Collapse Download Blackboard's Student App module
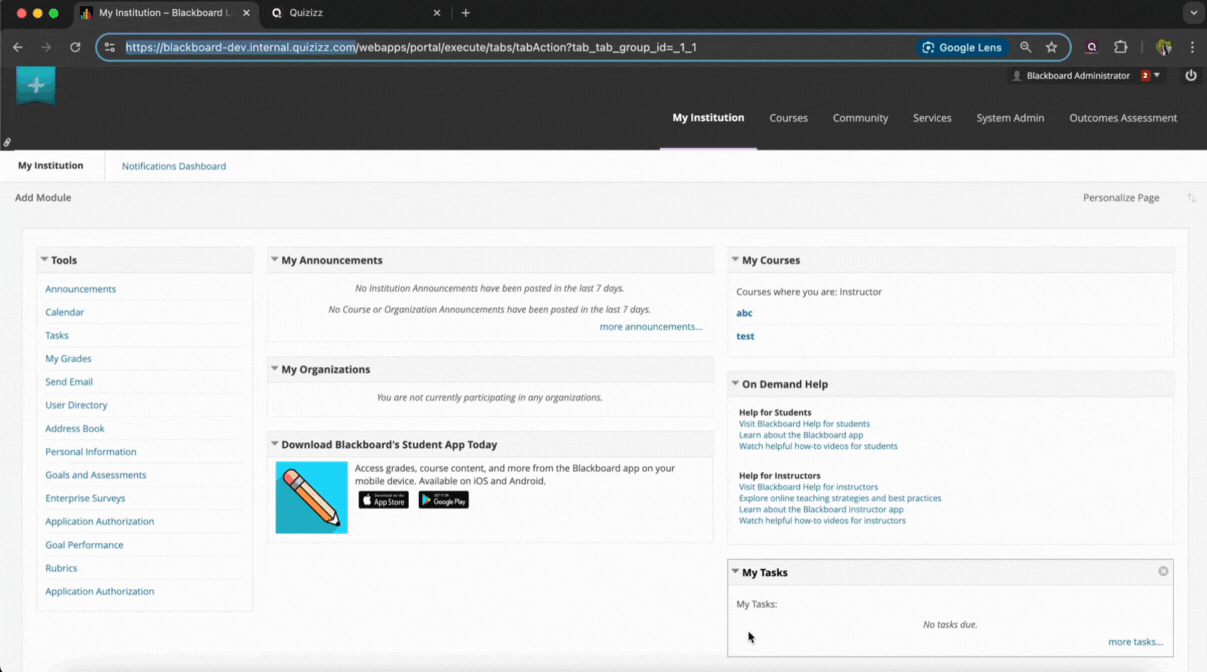This screenshot has height=672, width=1207. [x=275, y=444]
